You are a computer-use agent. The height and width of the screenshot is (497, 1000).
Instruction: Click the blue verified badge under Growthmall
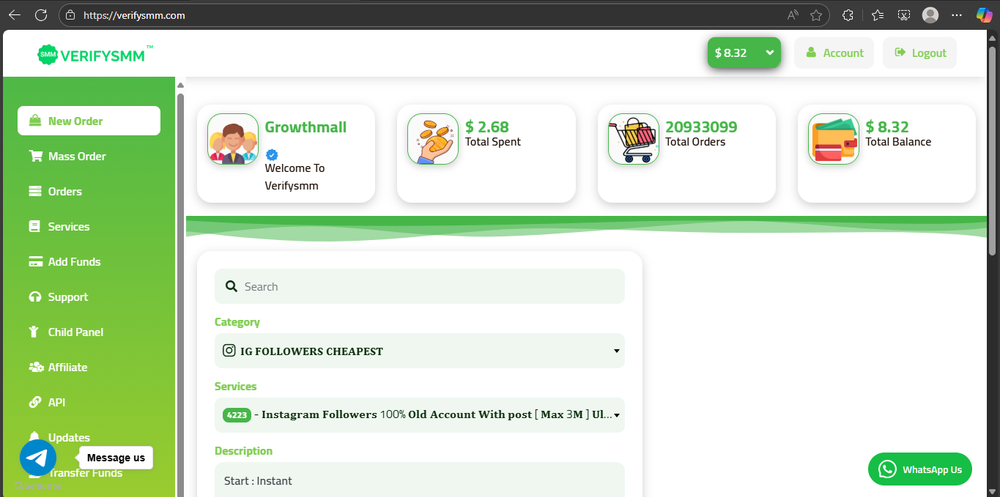(271, 154)
